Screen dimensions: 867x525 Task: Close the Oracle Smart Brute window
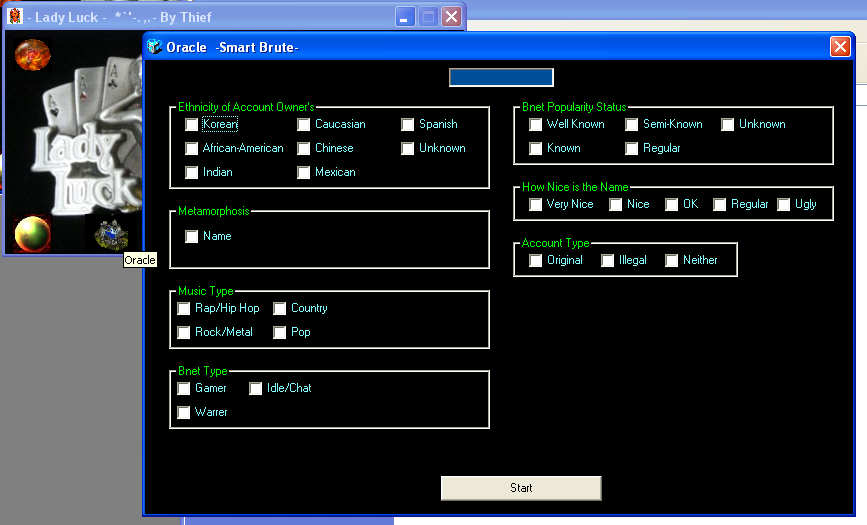(x=840, y=47)
